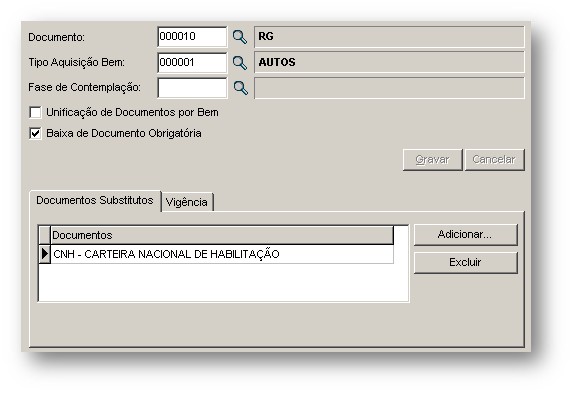Focus the Documento code field 000010
Viewport: 573px width, 394px height.
tap(192, 37)
